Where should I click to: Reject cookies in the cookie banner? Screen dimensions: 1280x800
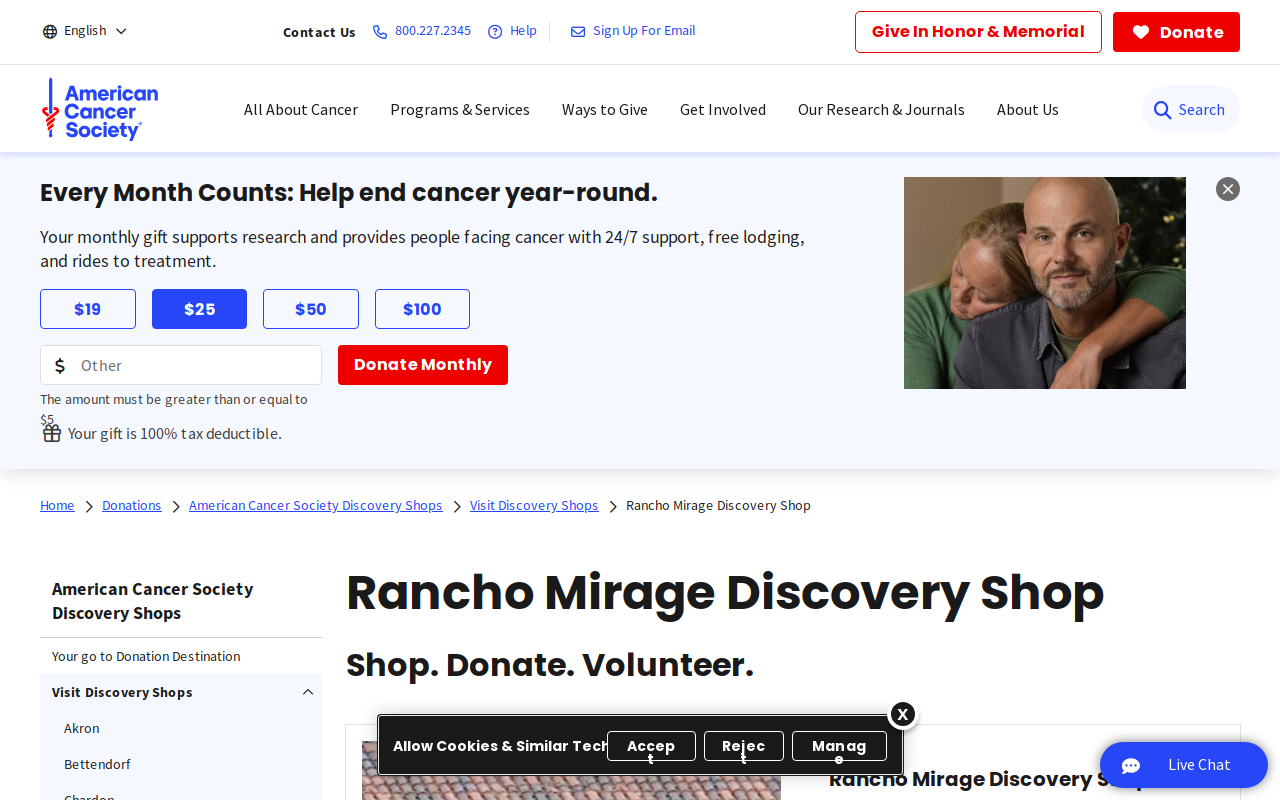coord(744,746)
